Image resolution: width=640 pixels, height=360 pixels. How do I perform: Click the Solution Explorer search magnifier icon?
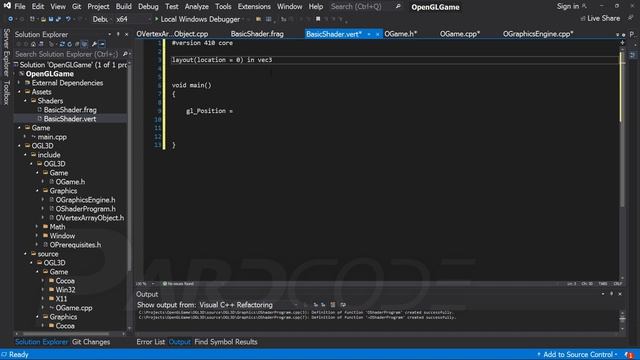click(125, 54)
